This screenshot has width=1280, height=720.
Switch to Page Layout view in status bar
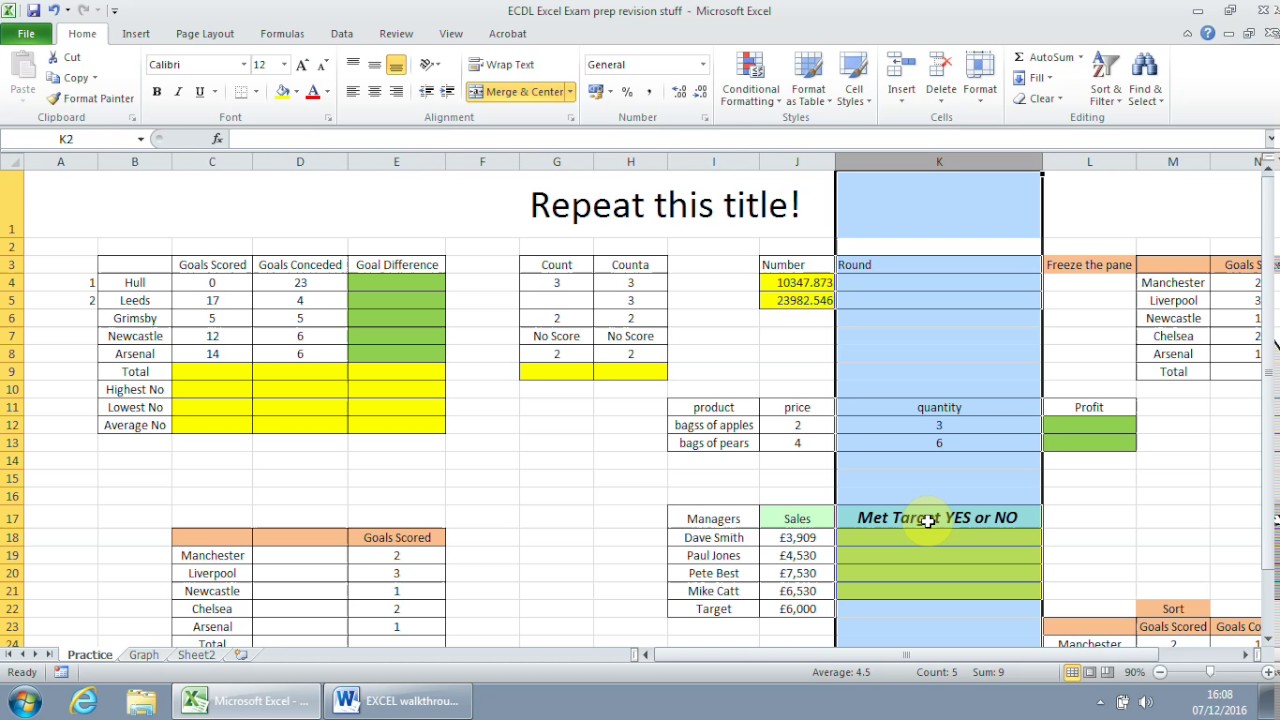[1090, 672]
